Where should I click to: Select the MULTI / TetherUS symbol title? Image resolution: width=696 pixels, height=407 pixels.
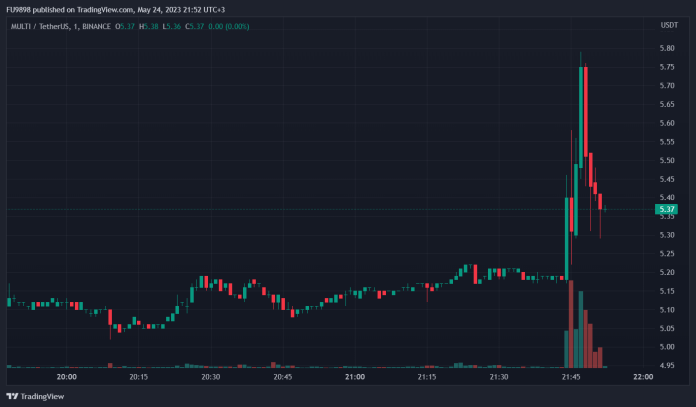(x=42, y=25)
